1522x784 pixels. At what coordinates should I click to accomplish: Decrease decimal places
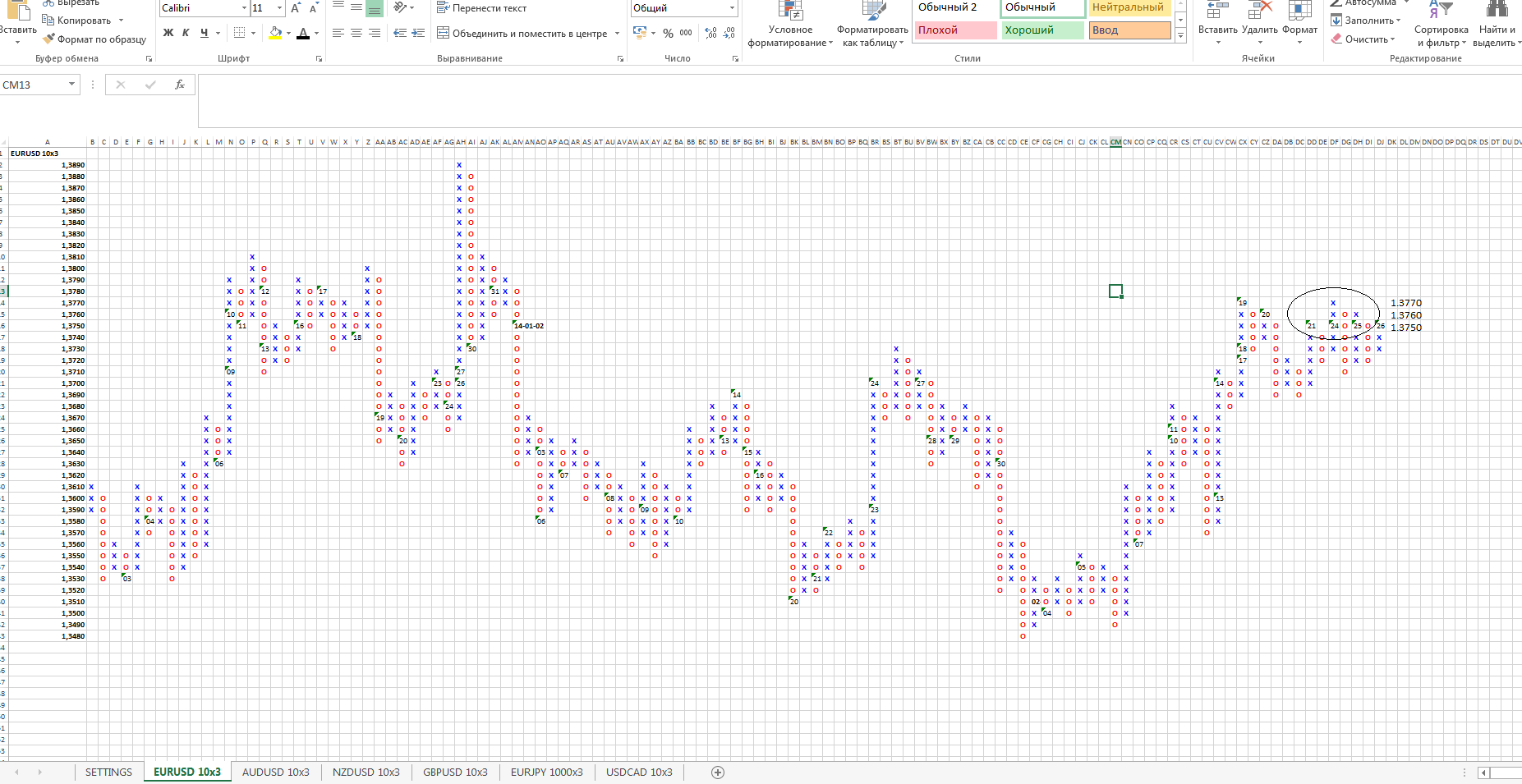coord(729,33)
